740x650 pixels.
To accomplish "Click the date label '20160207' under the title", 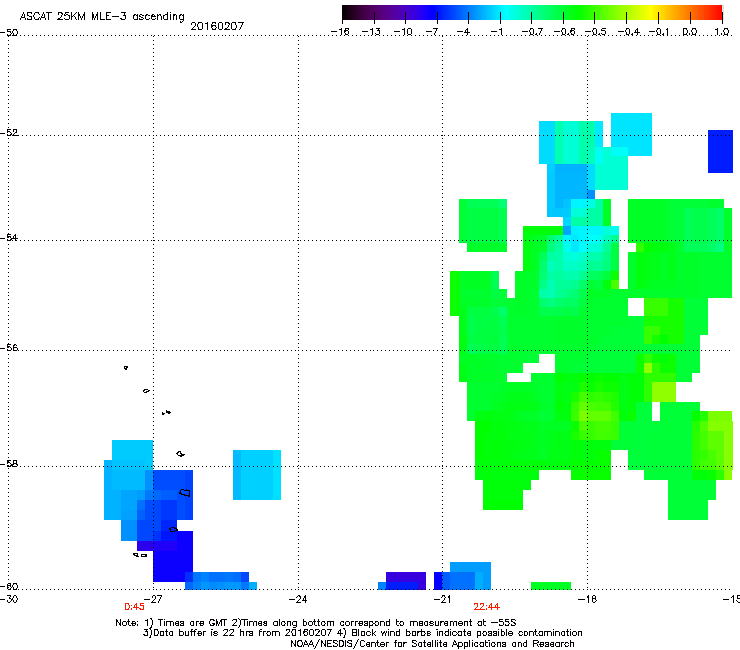I will 217,26.
